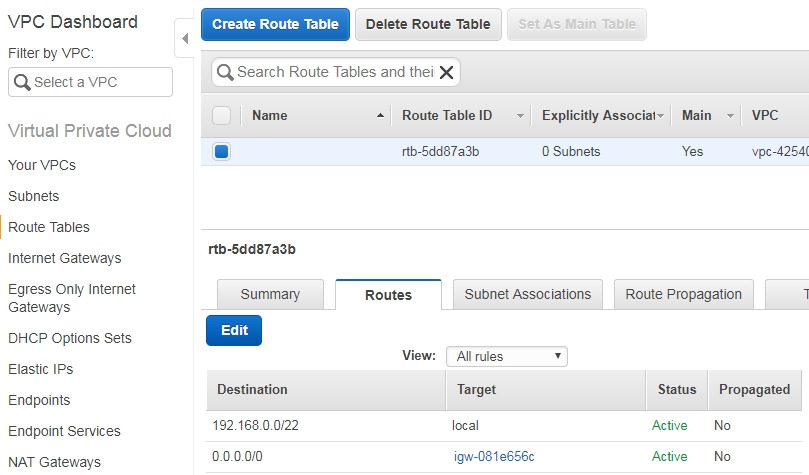
Task: Open the Route Table ID column dropdown
Action: (x=520, y=116)
